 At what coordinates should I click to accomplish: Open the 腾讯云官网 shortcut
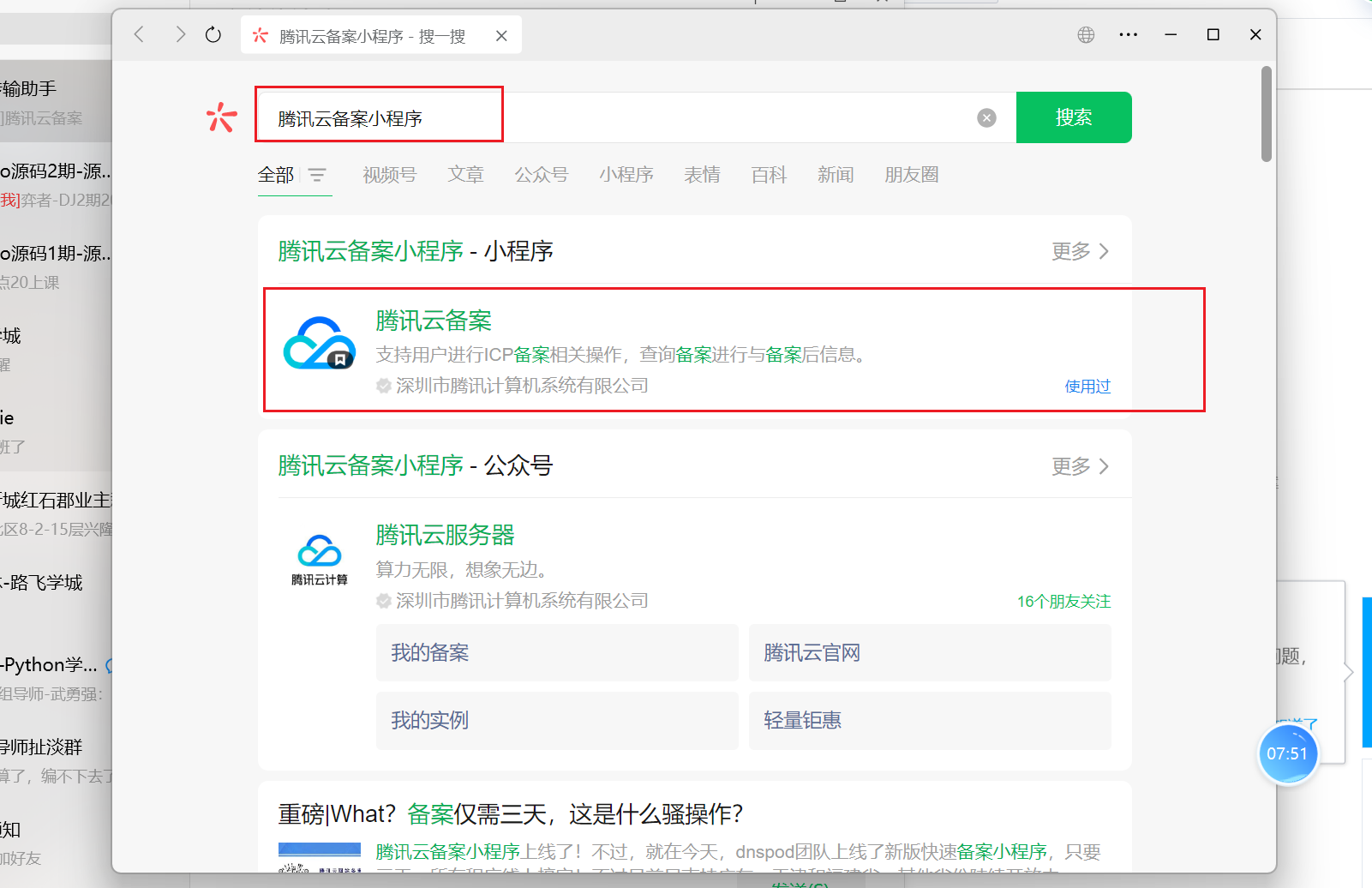click(x=930, y=653)
